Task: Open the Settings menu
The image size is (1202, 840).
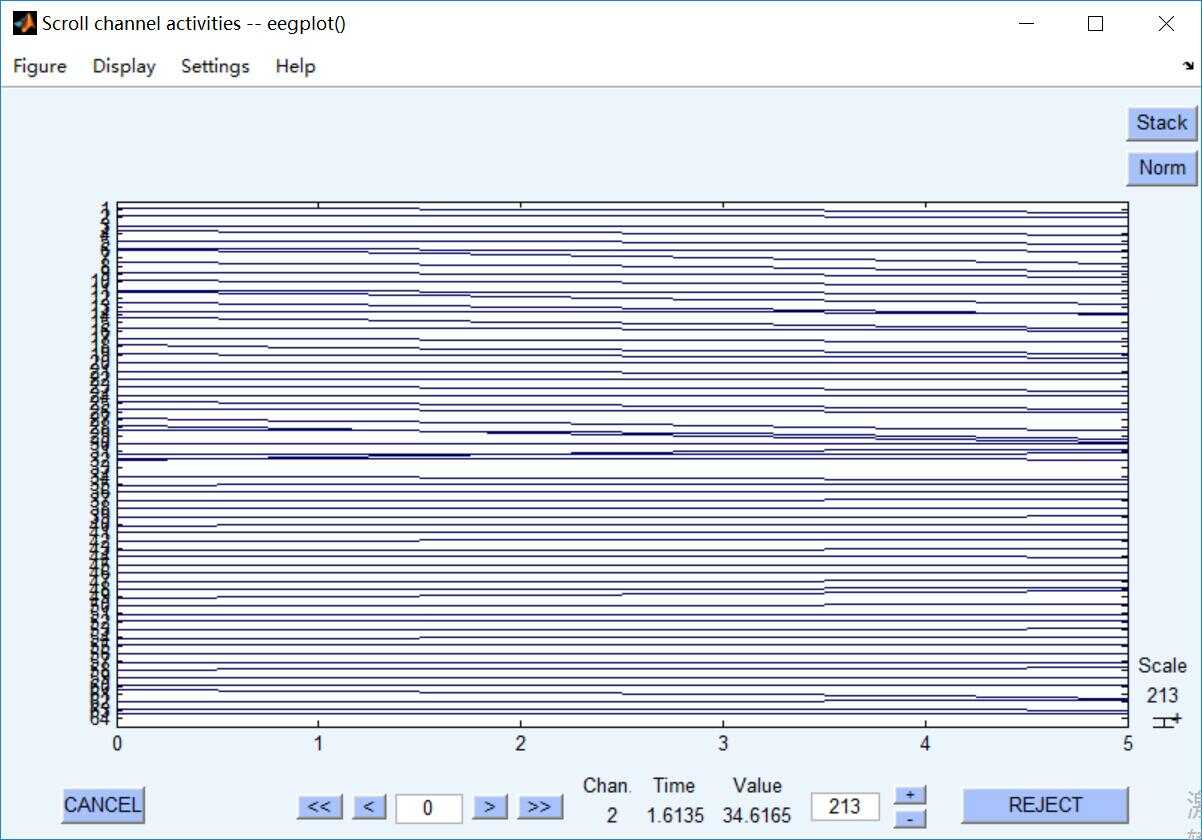Action: 215,66
